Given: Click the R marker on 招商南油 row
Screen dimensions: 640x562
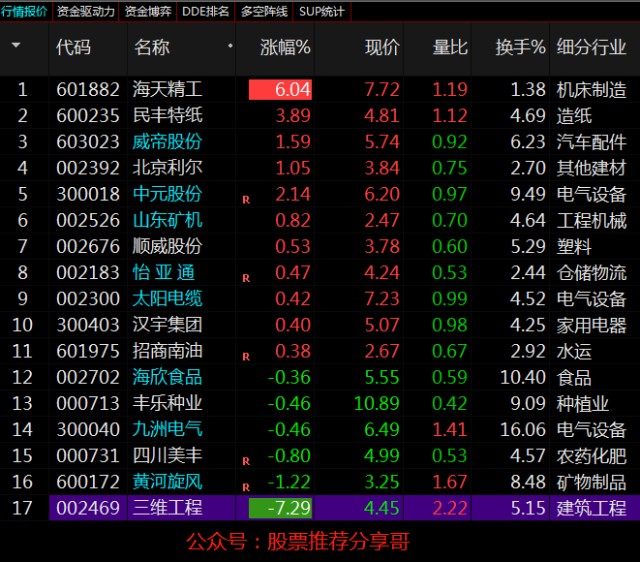Looking at the screenshot, I should (246, 355).
